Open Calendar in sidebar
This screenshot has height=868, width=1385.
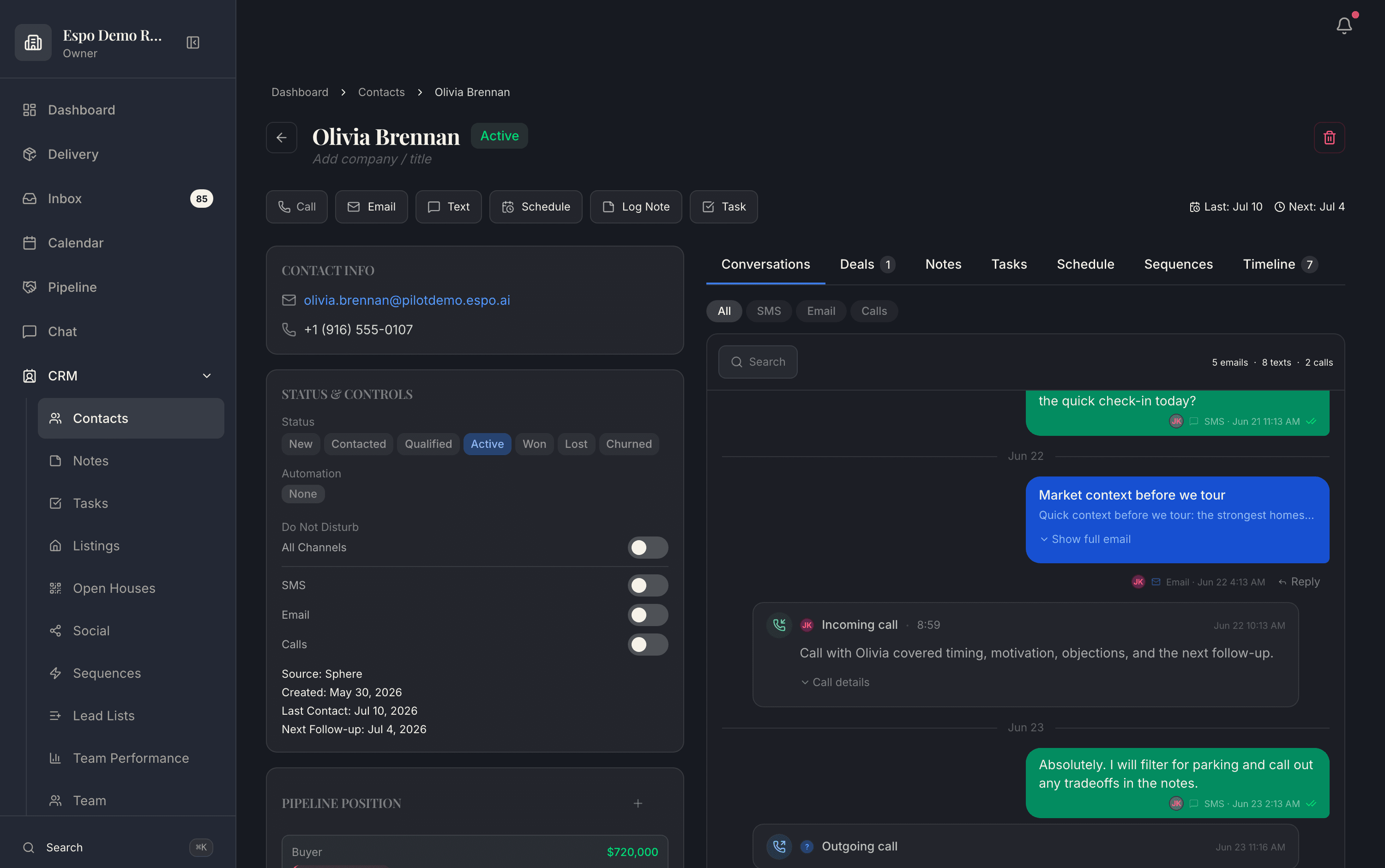[118, 243]
